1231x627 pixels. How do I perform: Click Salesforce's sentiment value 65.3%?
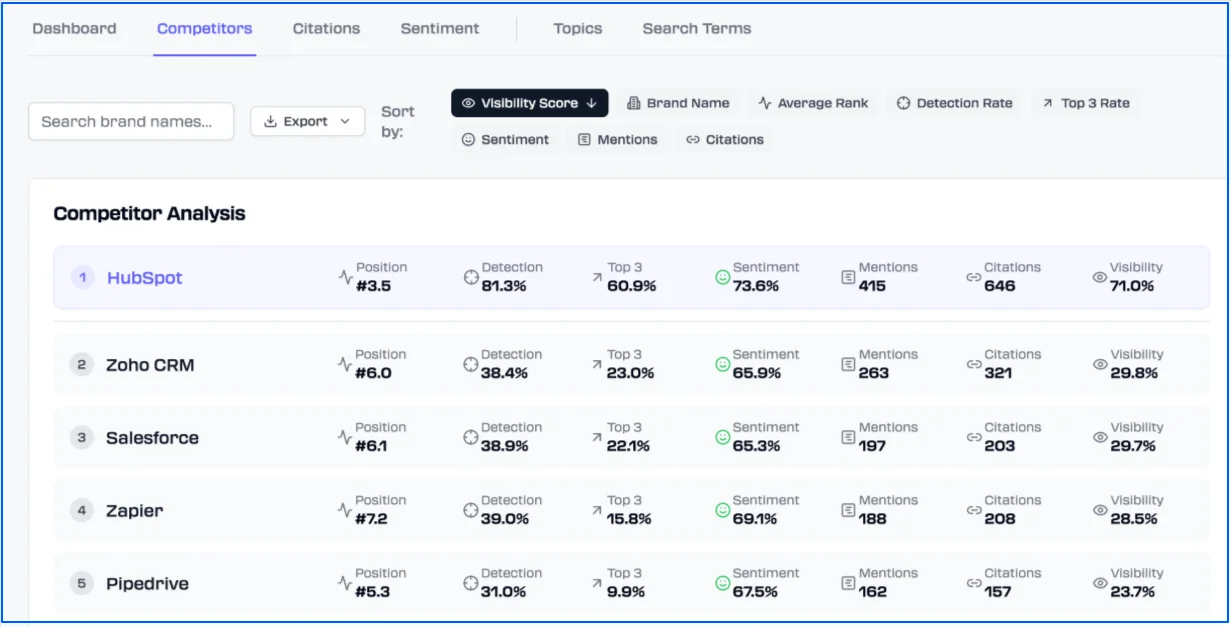pyautogui.click(x=756, y=446)
